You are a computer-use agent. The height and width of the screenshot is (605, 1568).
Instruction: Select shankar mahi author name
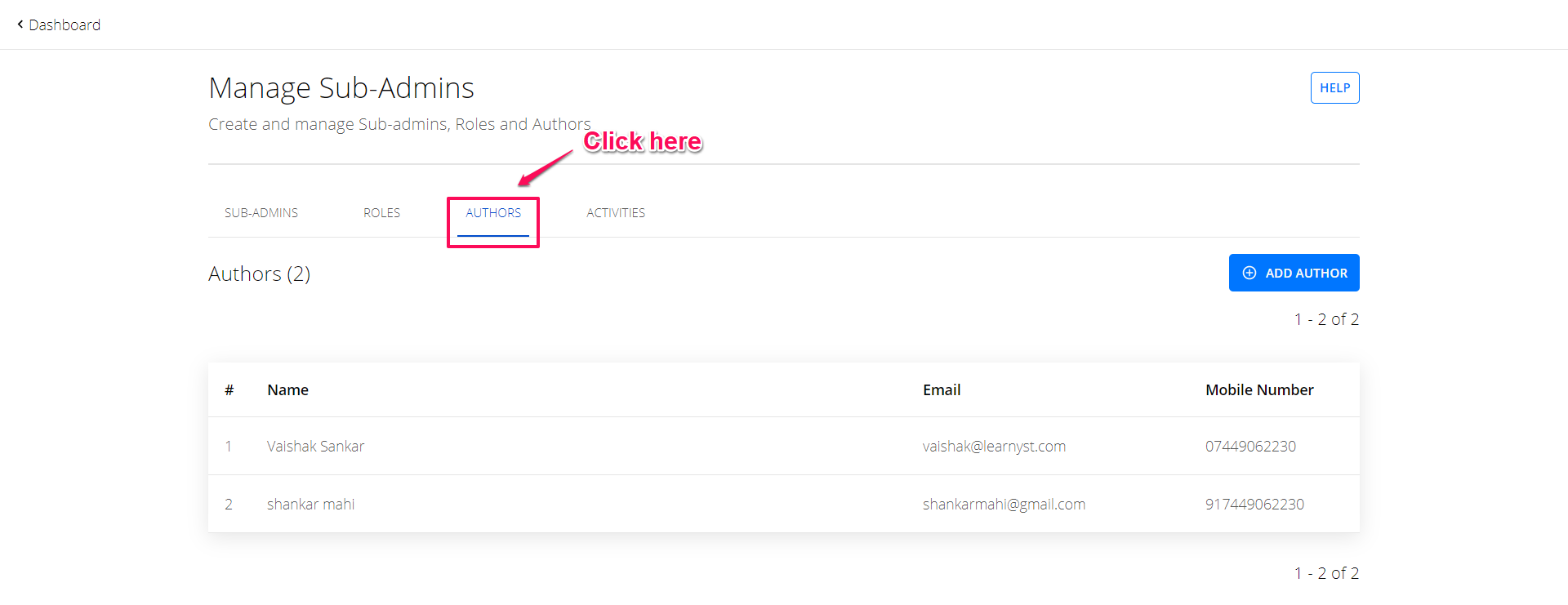click(310, 505)
